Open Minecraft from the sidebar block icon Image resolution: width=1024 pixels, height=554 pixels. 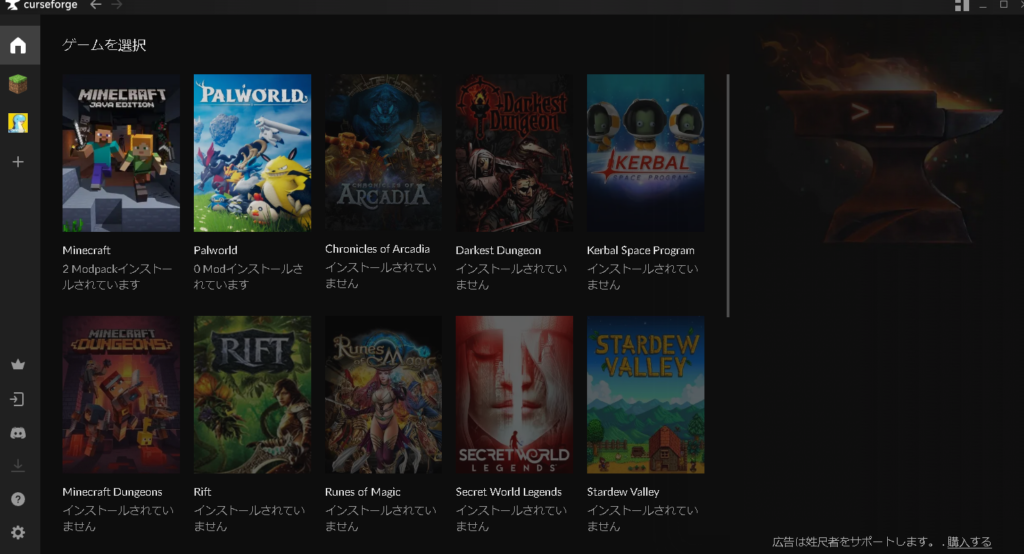[x=18, y=84]
